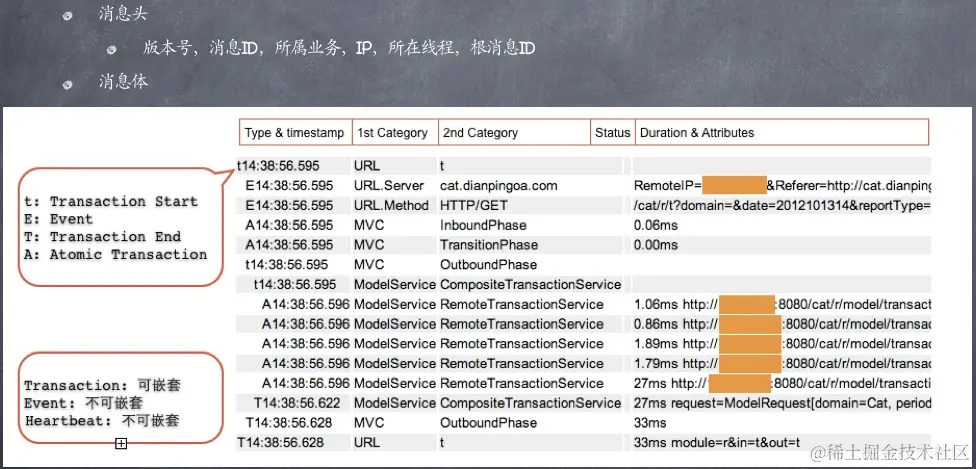
Task: Click '27ms request=ModelRequest' attribute text
Action: 782,404
